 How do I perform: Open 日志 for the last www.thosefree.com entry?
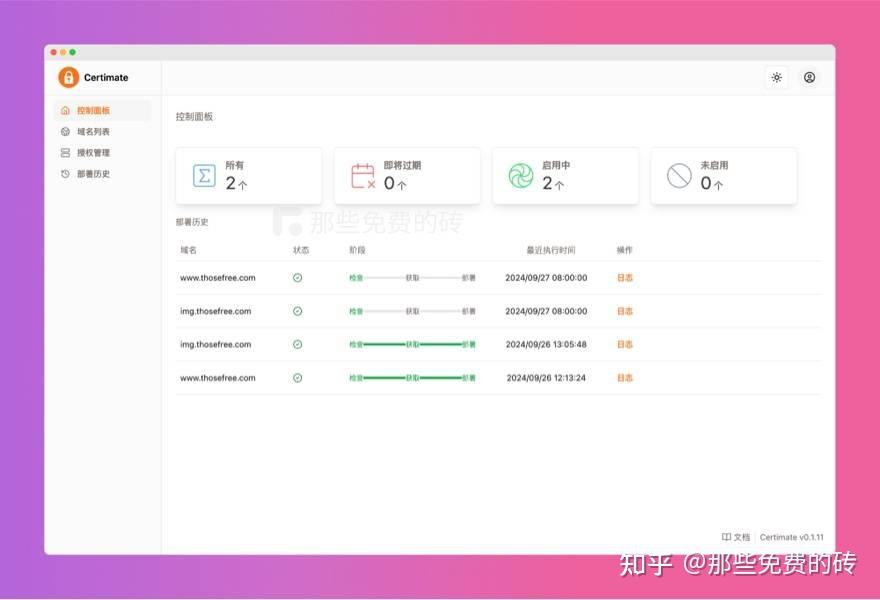623,378
